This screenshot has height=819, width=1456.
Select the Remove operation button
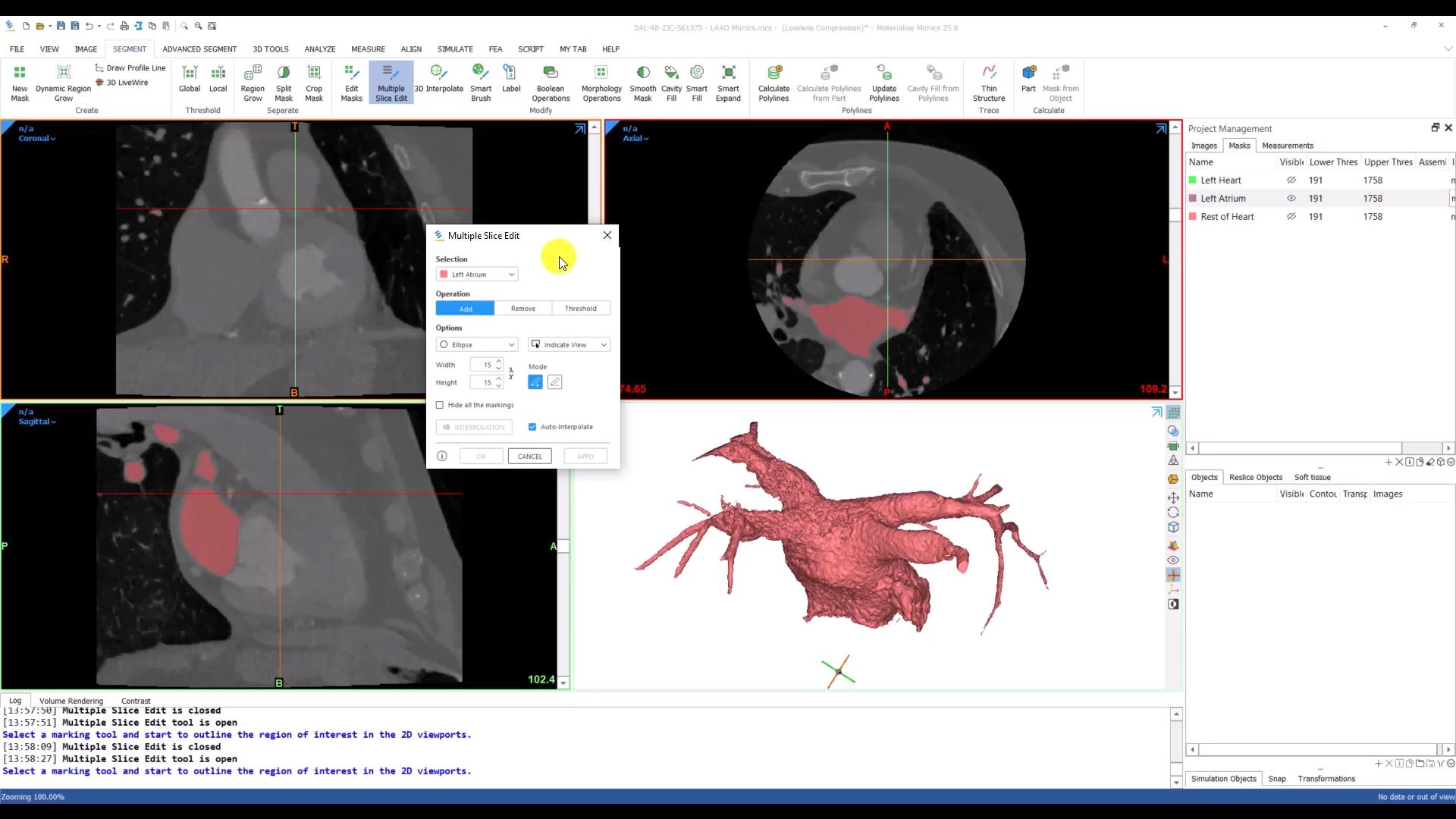[523, 309]
